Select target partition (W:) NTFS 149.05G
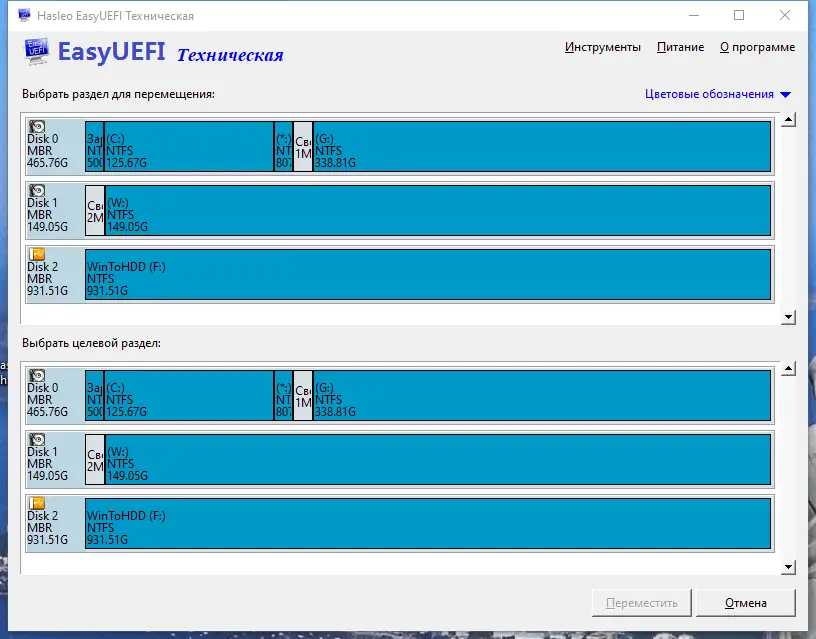 (438, 459)
